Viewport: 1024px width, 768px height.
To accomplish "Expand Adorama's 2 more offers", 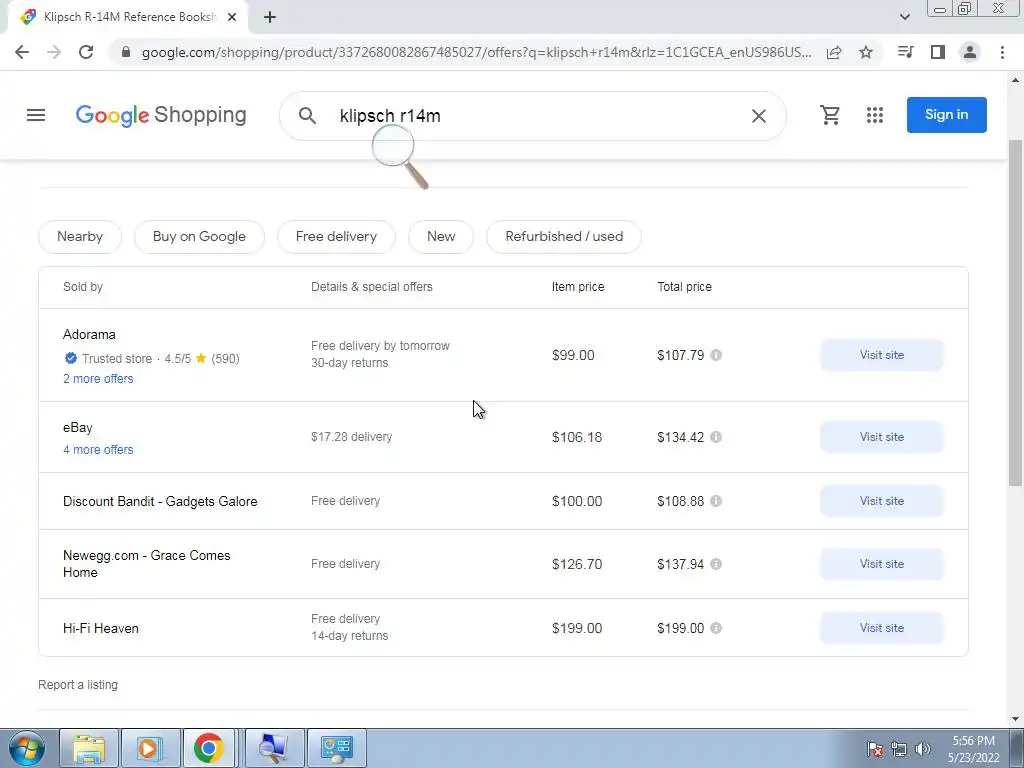I will pyautogui.click(x=98, y=379).
